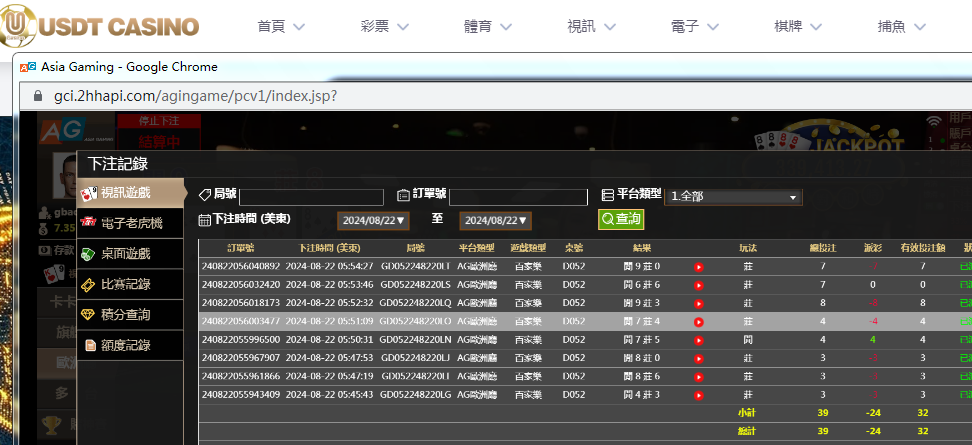Click the green 查詢 search button

point(620,219)
